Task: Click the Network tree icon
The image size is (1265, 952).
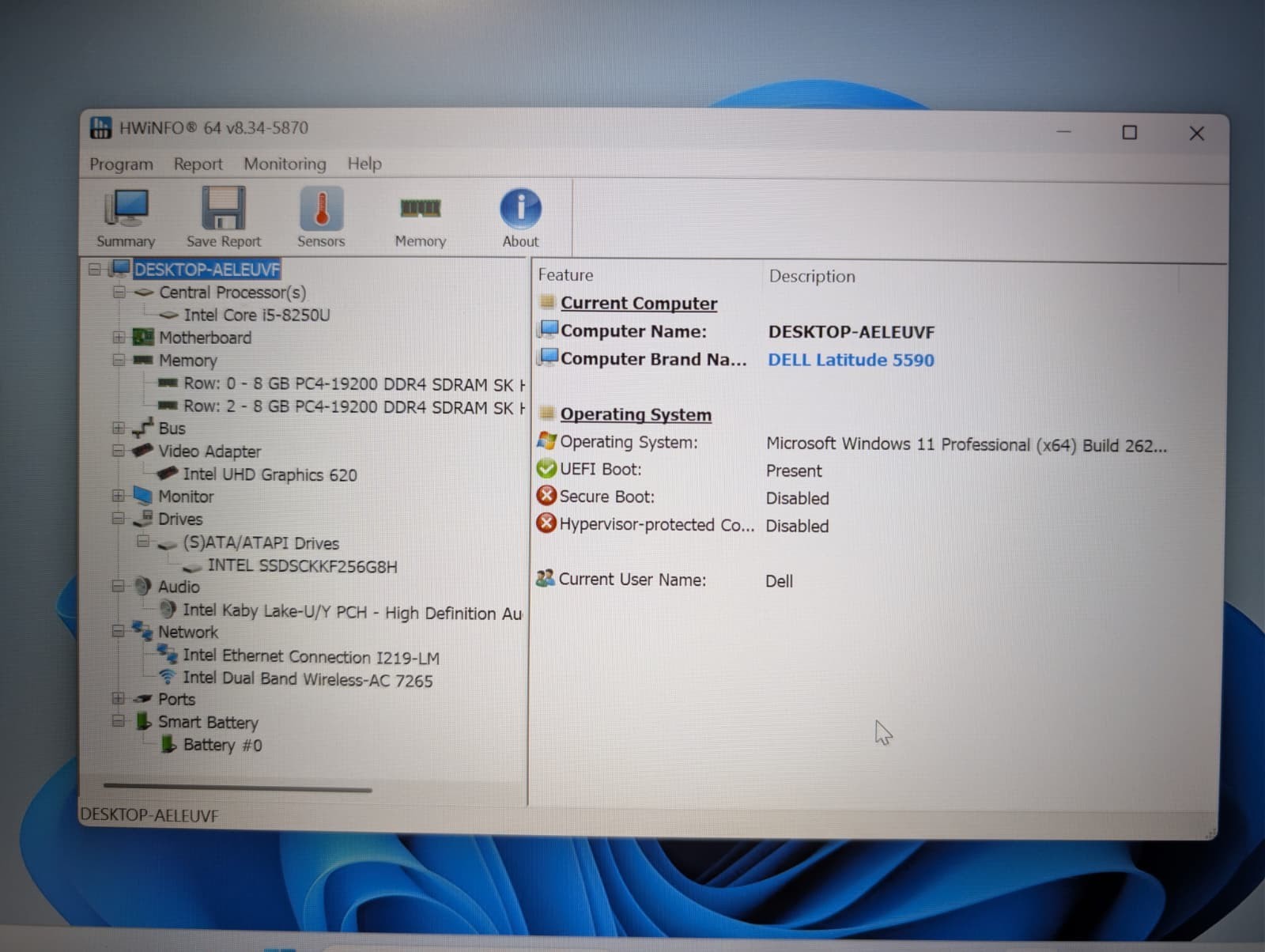Action: point(142,631)
